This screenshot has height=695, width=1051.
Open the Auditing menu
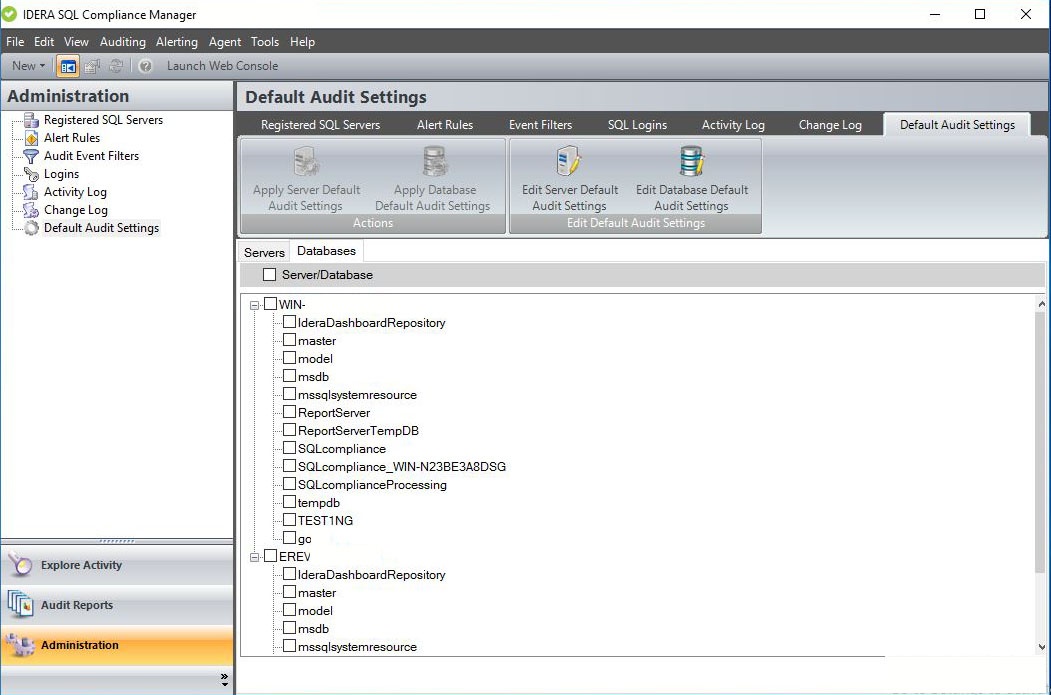click(x=122, y=42)
